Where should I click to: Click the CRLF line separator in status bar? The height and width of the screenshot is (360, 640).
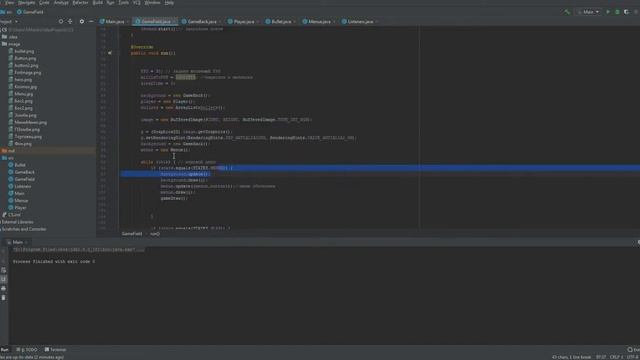[x=616, y=357]
